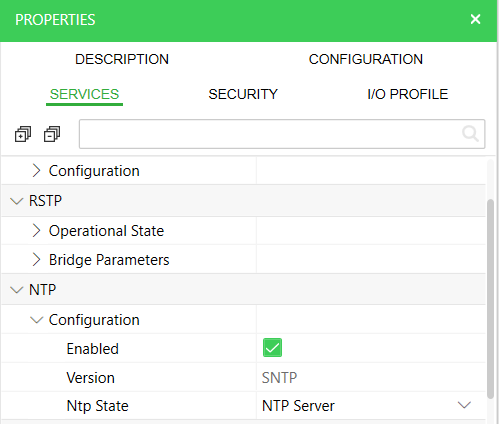Click into the properties search field
Screen dimensions: 499x424
point(270,134)
